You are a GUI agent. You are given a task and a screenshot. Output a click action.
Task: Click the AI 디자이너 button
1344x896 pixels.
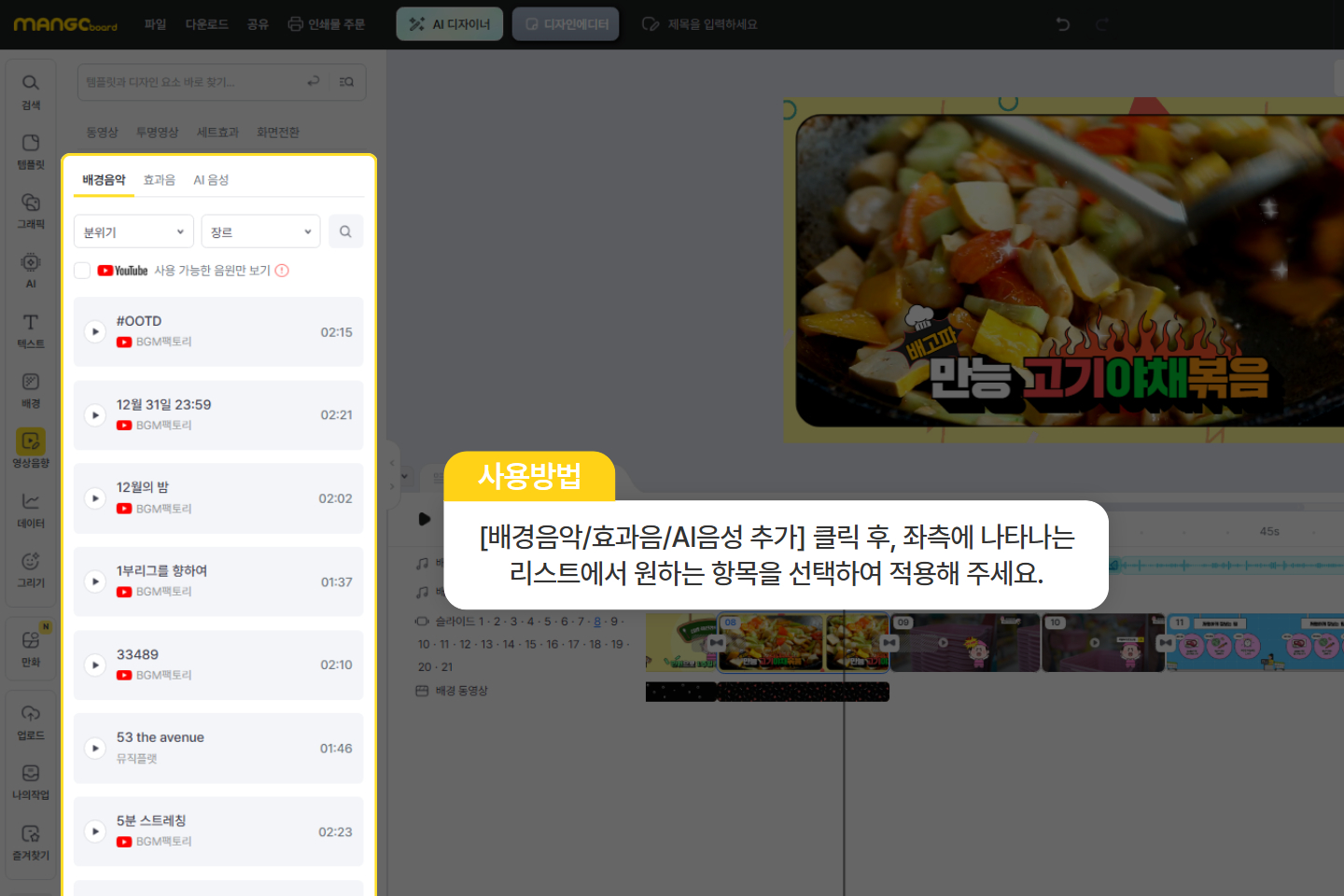pyautogui.click(x=450, y=24)
